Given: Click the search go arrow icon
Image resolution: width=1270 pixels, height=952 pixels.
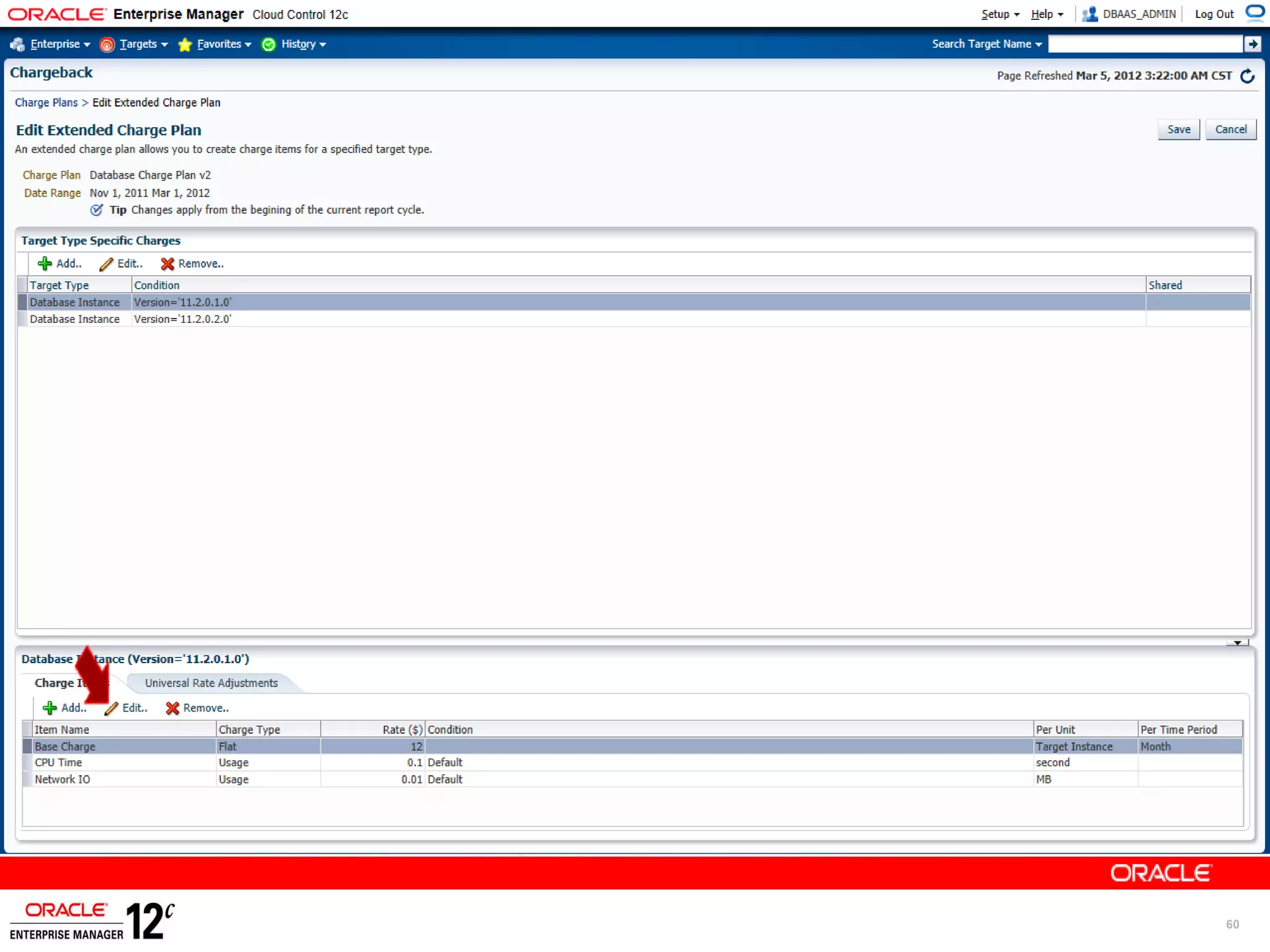Looking at the screenshot, I should [x=1253, y=44].
